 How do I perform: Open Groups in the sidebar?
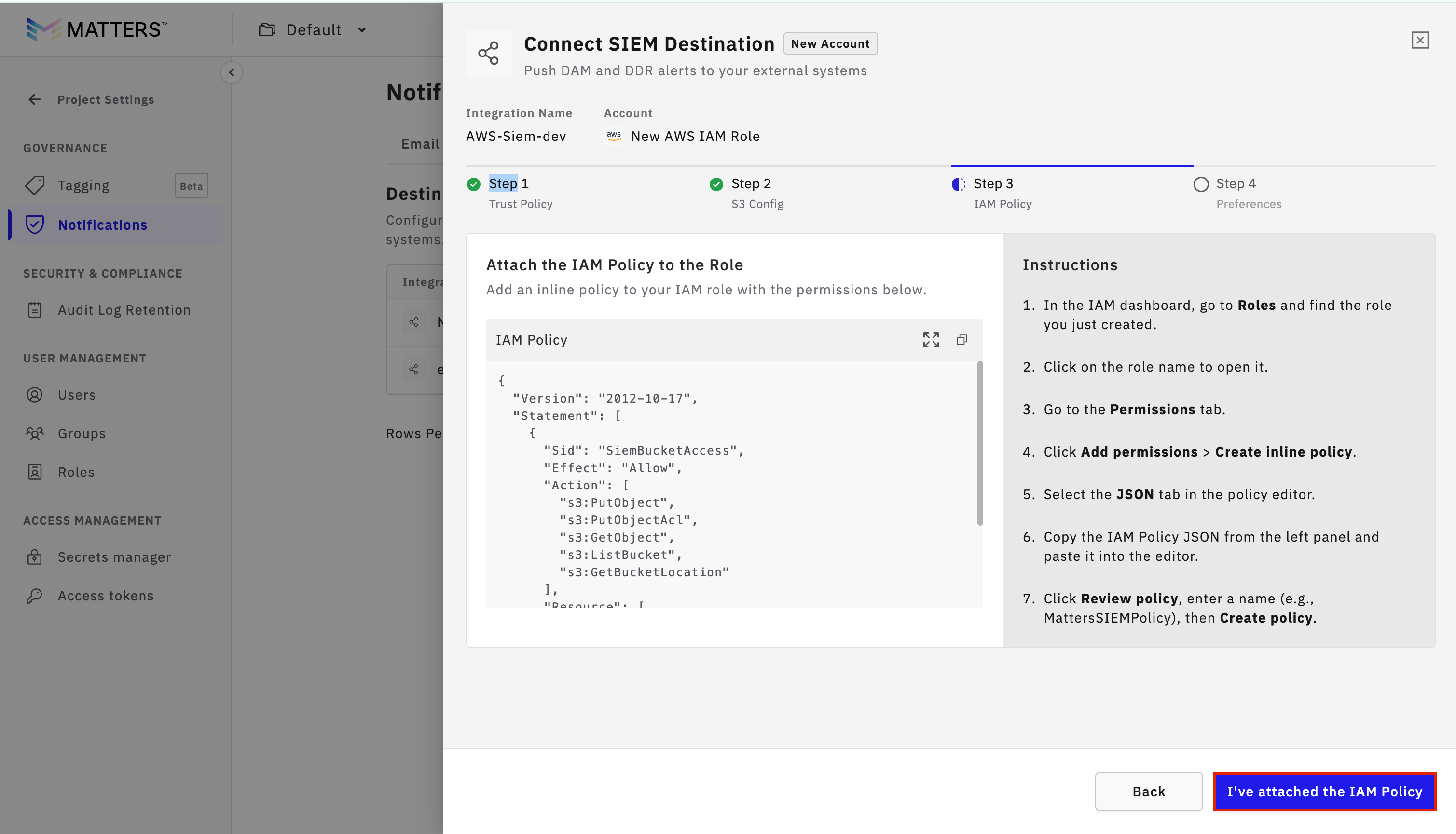coord(82,433)
